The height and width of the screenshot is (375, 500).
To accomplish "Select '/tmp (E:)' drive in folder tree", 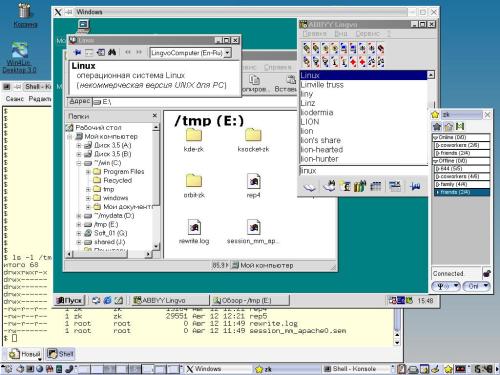I will (x=106, y=224).
